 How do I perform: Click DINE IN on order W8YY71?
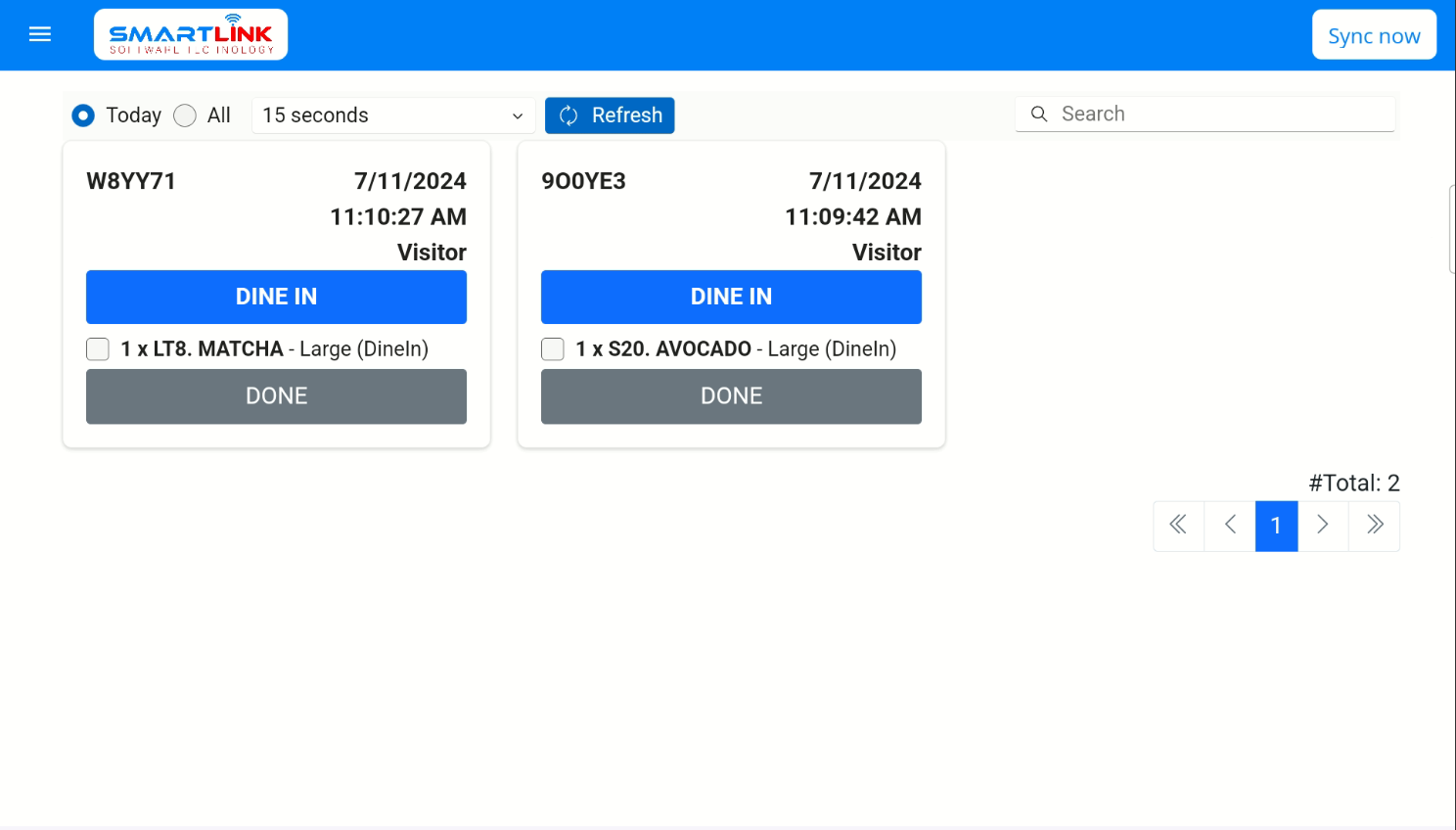click(276, 297)
